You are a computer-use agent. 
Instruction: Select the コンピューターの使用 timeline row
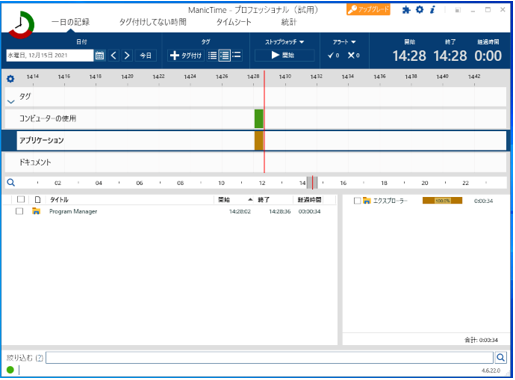click(256, 118)
